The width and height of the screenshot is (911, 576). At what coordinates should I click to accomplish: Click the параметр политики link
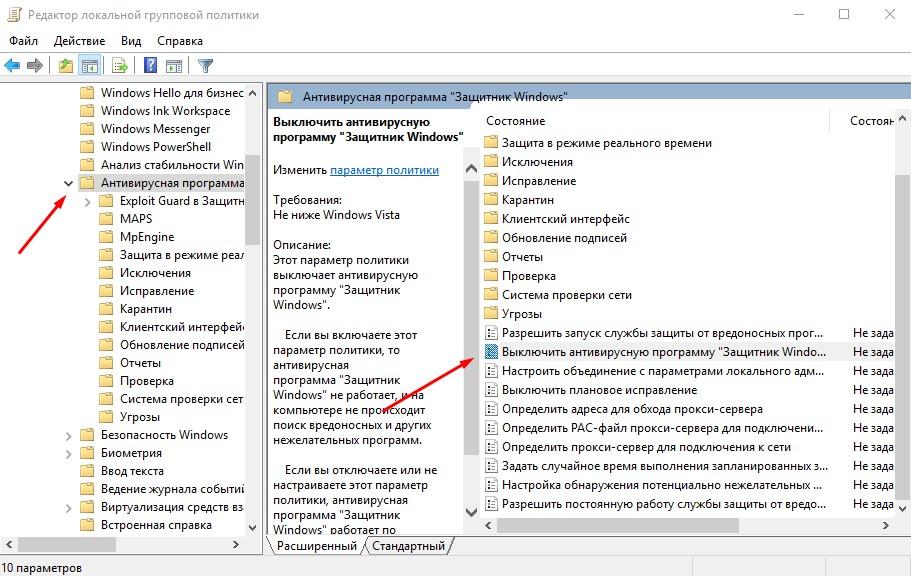point(384,170)
